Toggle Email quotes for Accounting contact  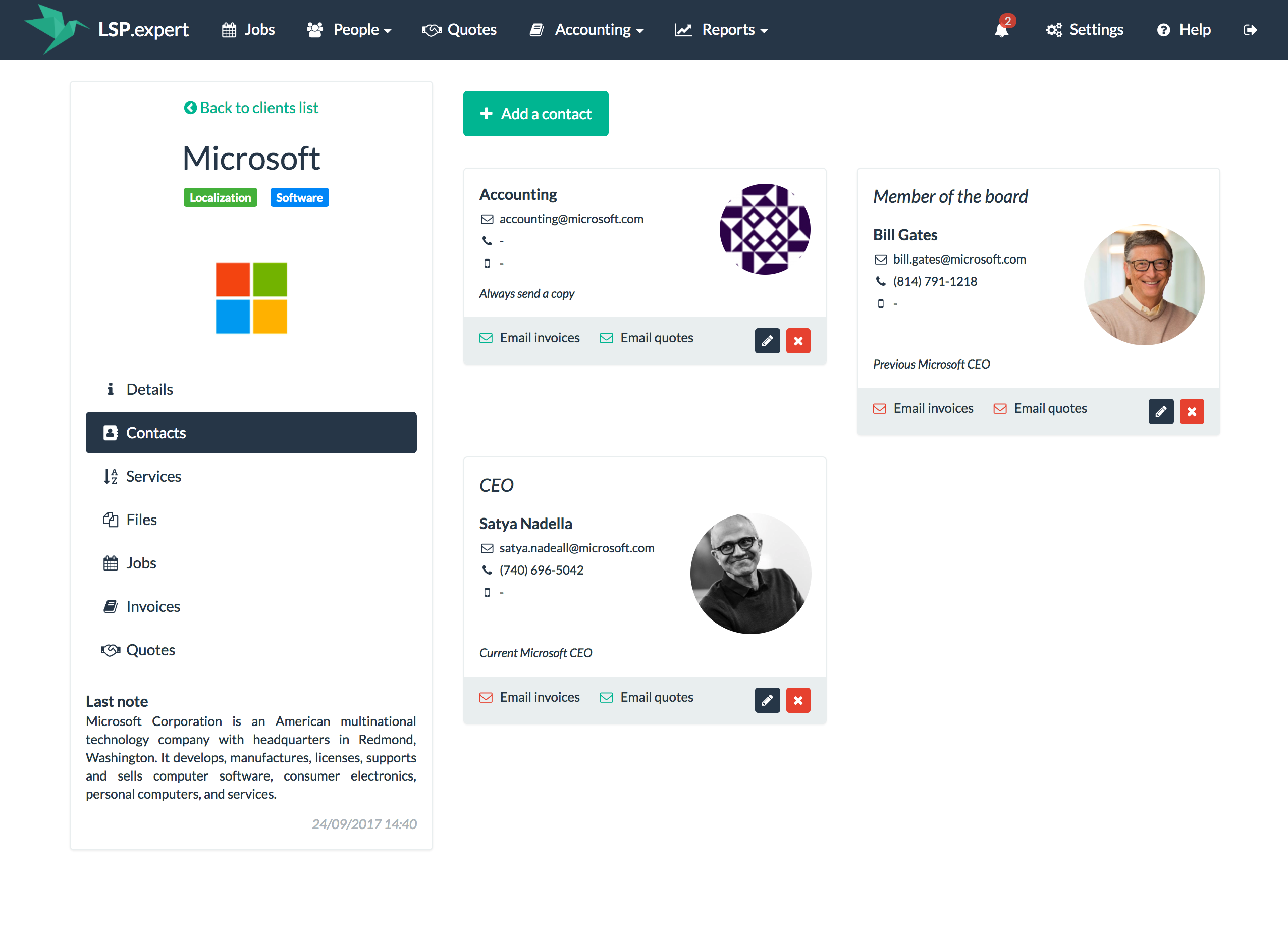click(x=647, y=338)
